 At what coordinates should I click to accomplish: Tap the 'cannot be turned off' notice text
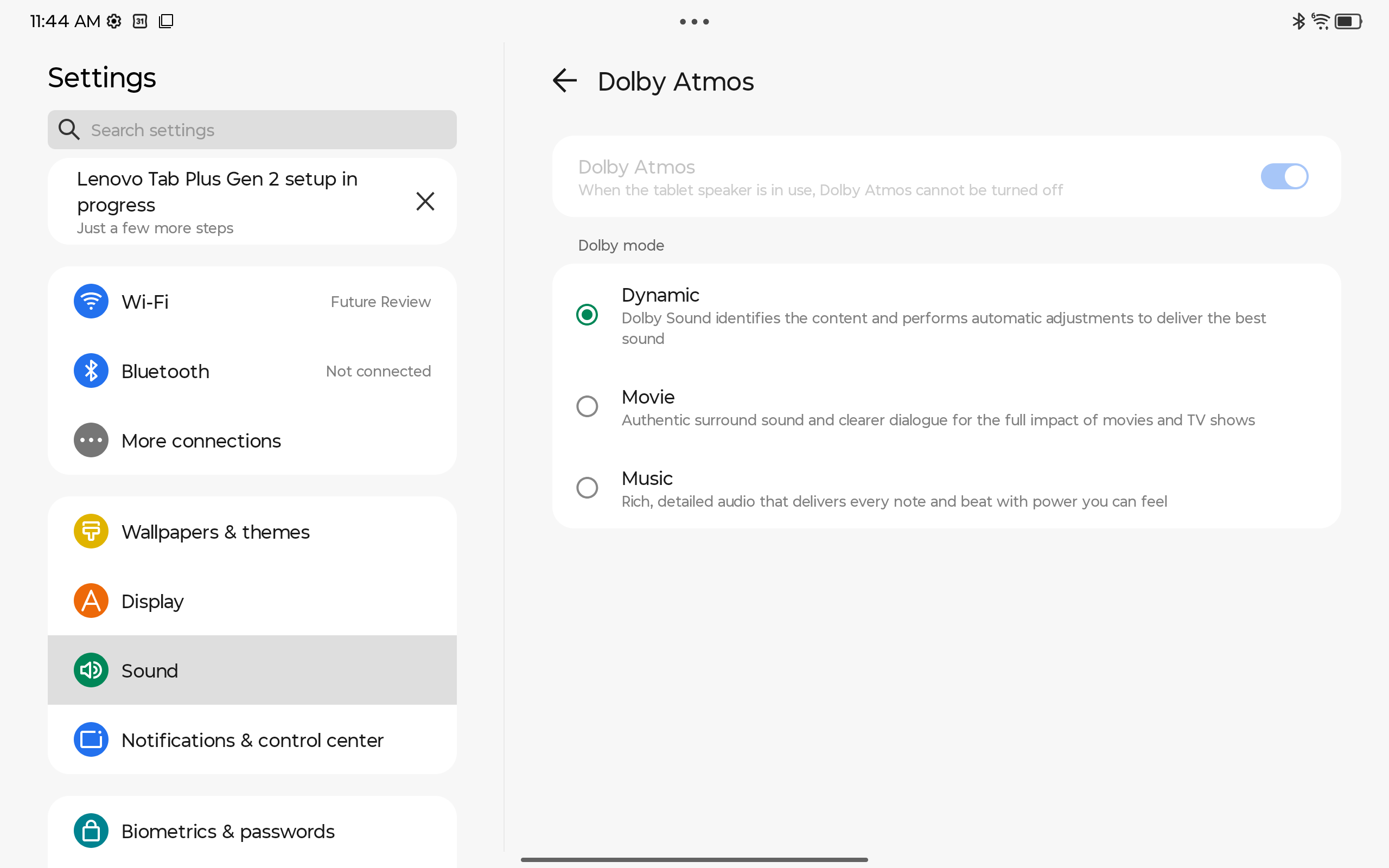point(820,190)
